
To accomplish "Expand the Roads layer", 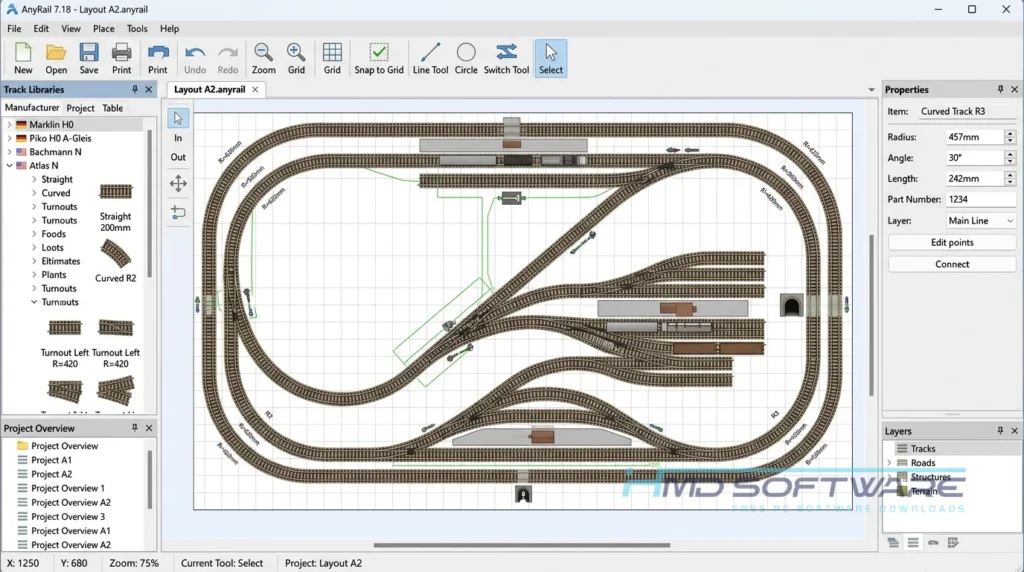I will (889, 463).
